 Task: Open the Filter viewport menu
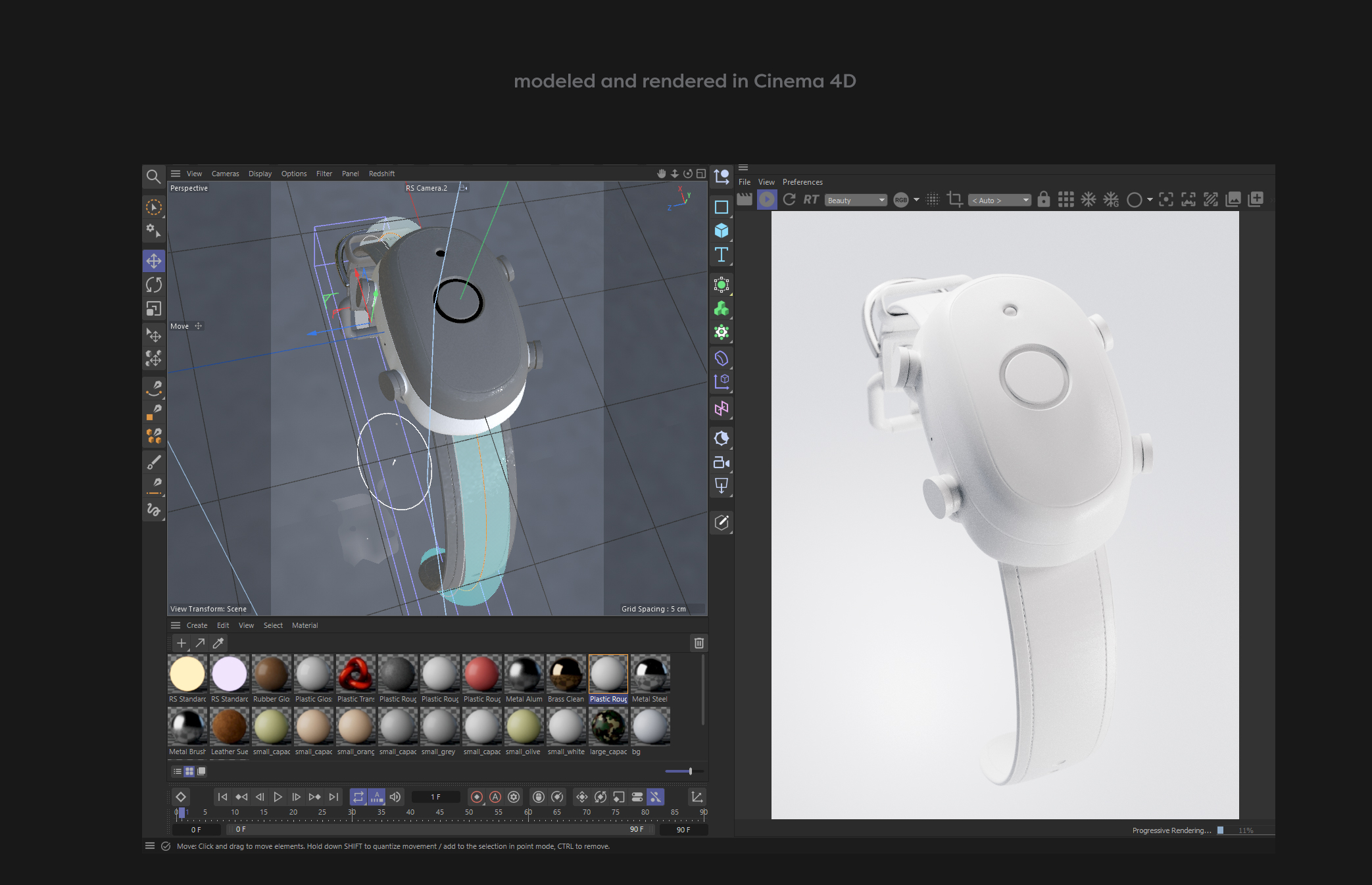point(324,174)
